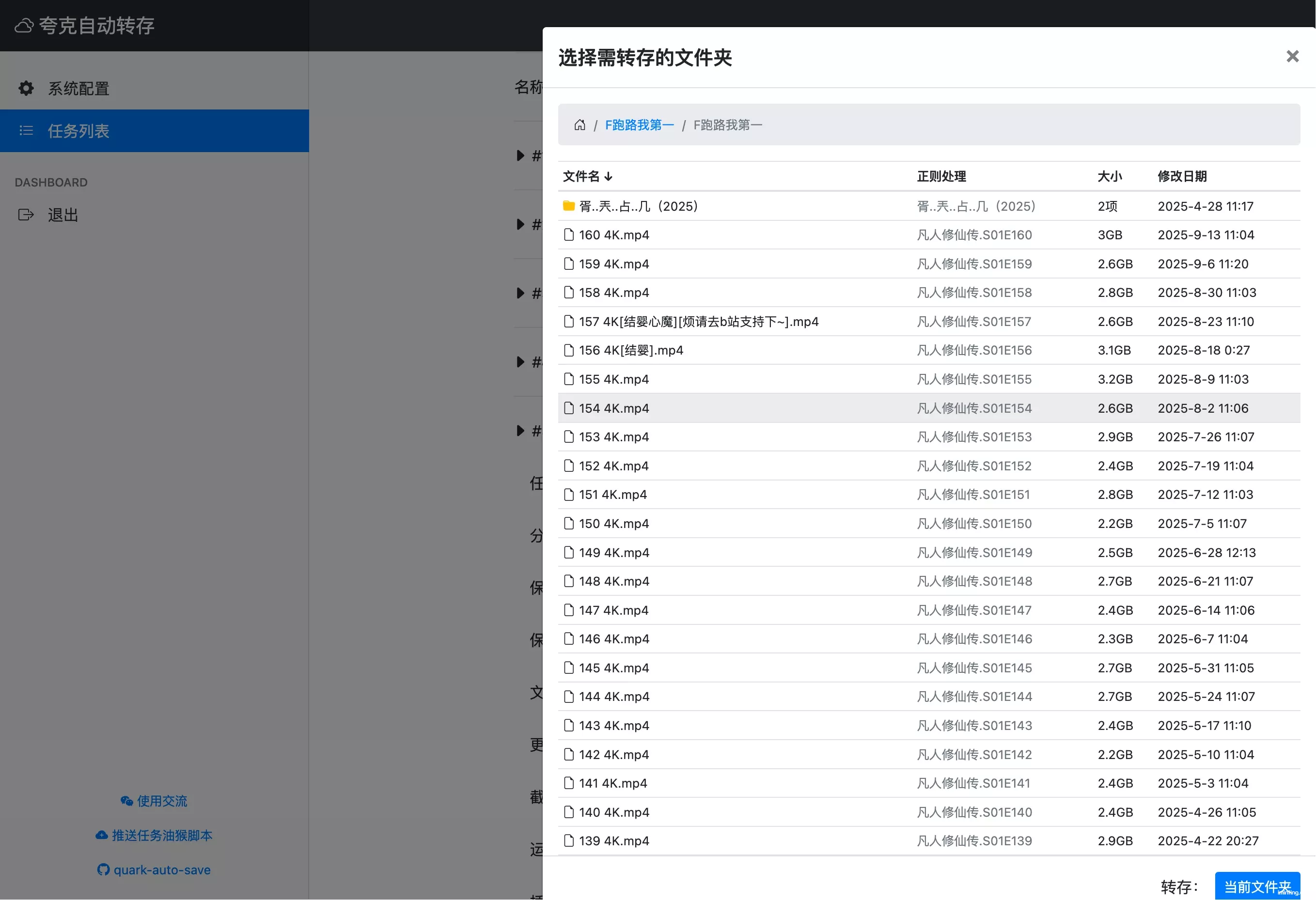Sort by 文件名 column header

(x=587, y=176)
